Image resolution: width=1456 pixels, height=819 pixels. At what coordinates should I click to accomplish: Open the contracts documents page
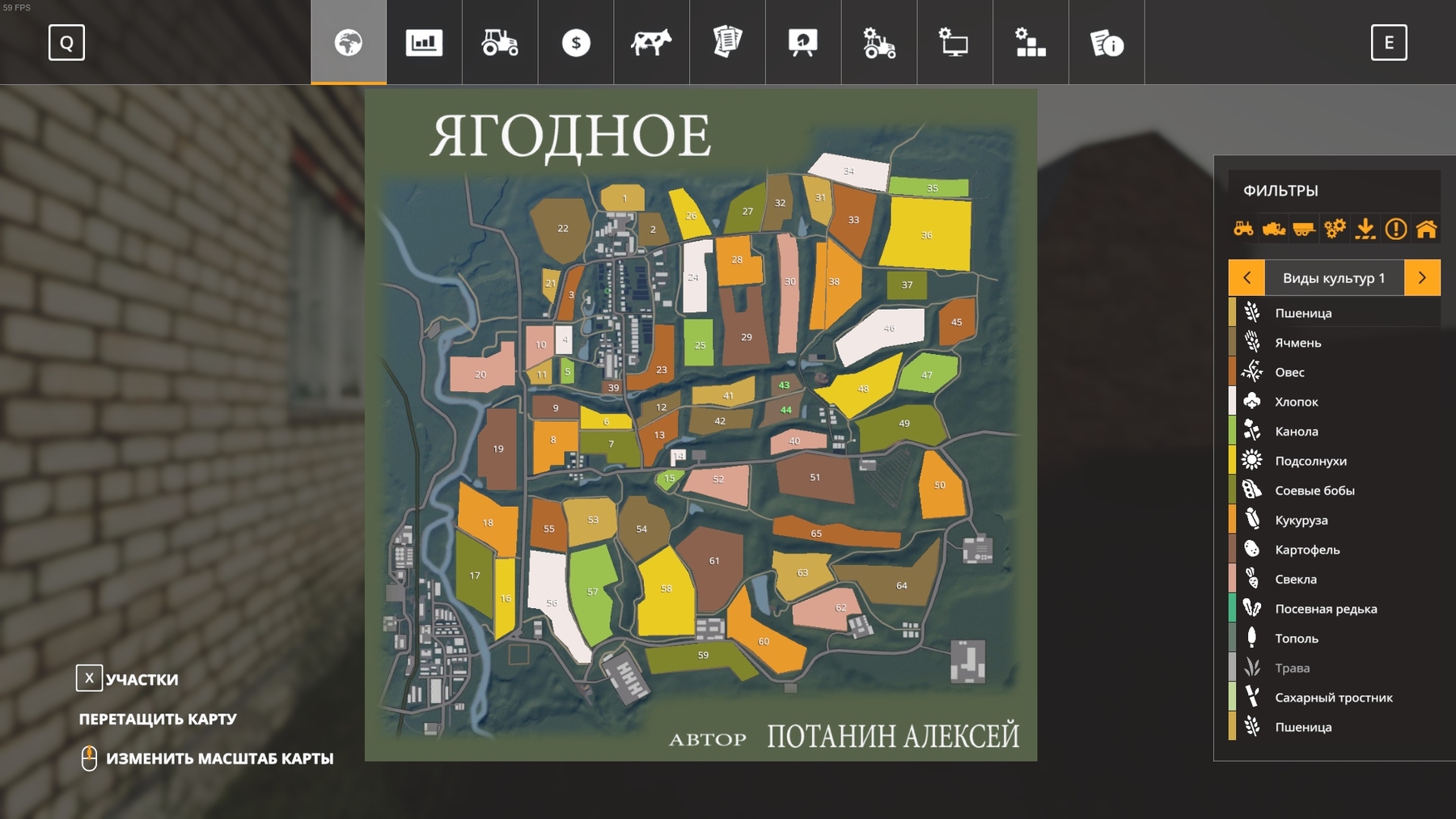[727, 43]
